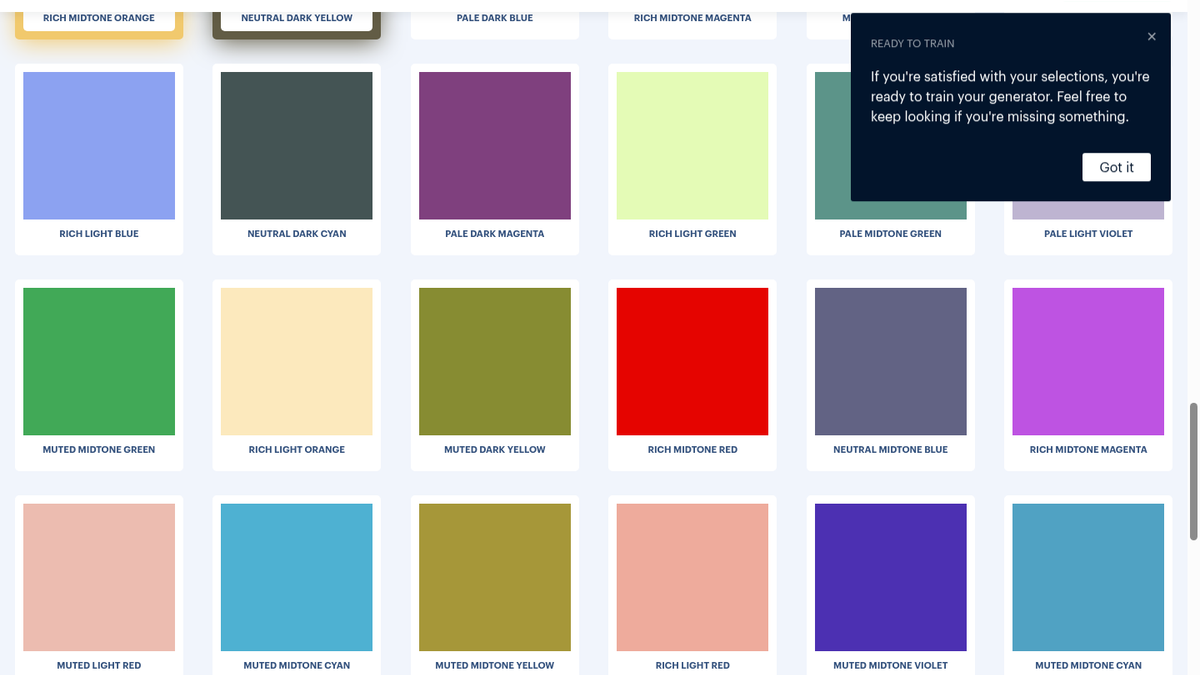Select the purple Rich Midtone Magenta swatch
This screenshot has height=675, width=1200.
point(1089,375)
